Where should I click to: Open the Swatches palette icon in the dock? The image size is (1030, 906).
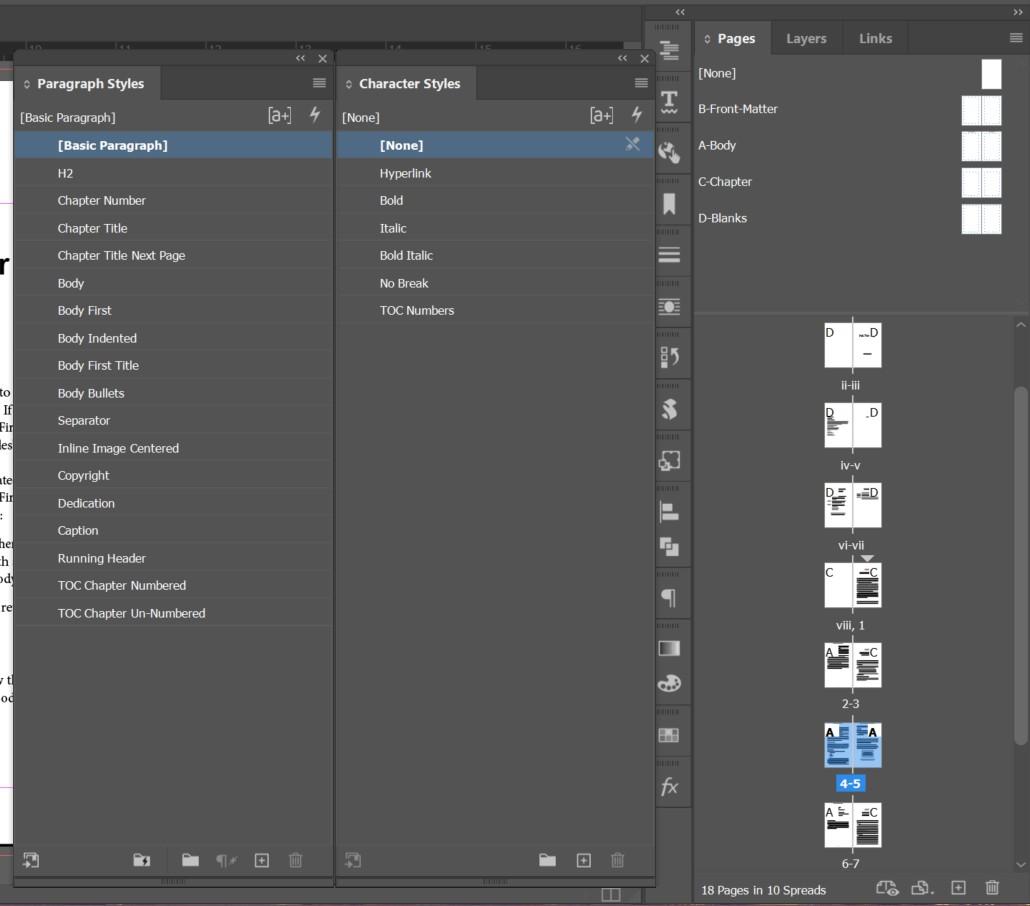tap(670, 683)
